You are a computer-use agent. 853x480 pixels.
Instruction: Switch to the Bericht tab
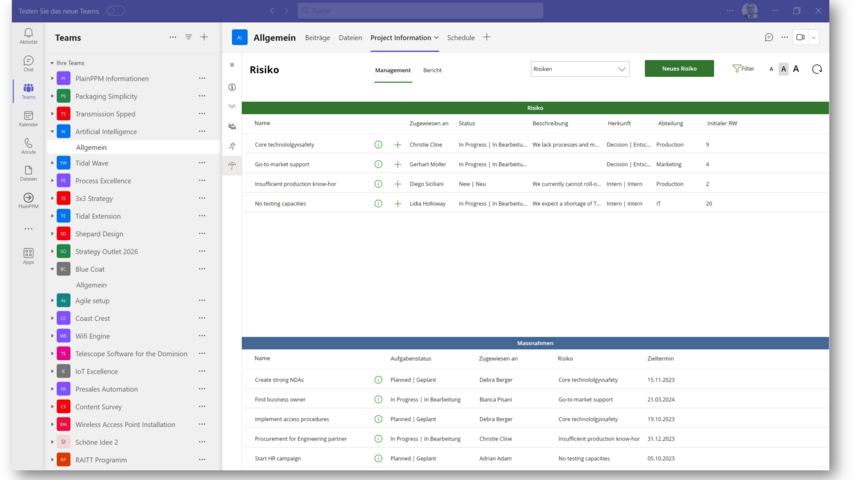[432, 70]
